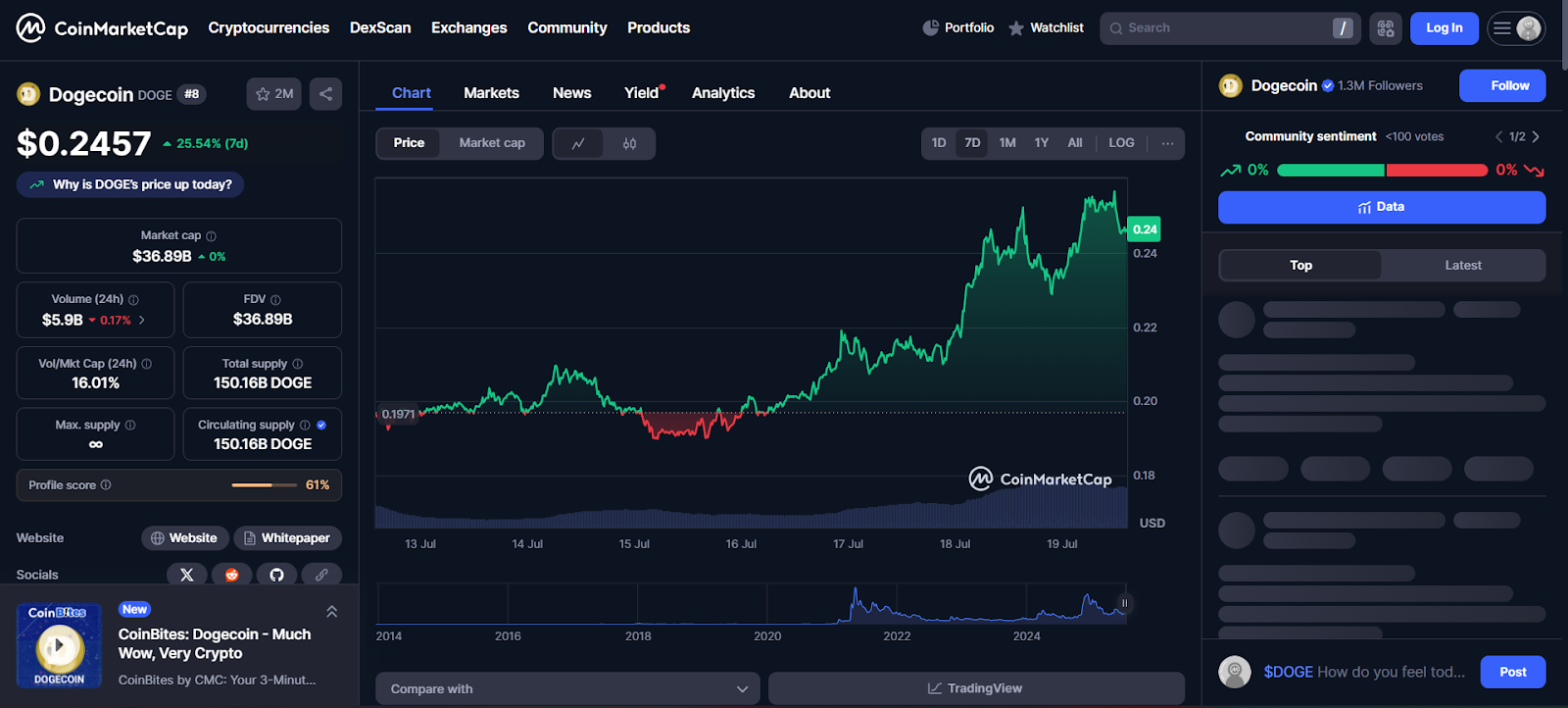This screenshot has width=1568, height=708.
Task: Click the Market cap info icon
Action: coord(212,236)
